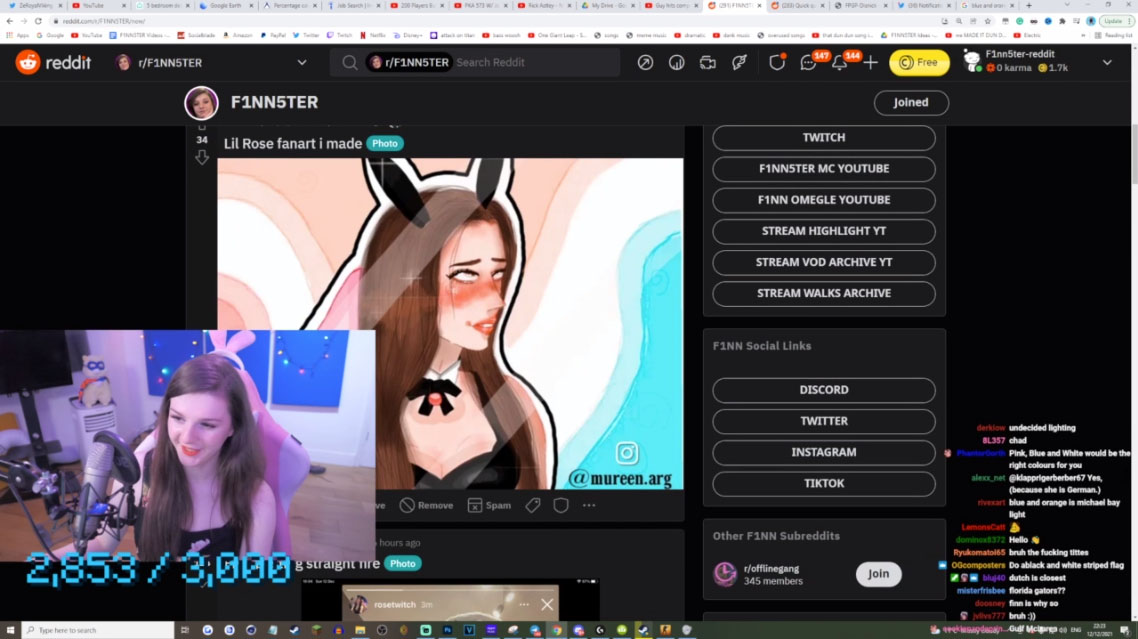
Task: Expand the F1nn5ter-reddit user menu
Action: click(x=1107, y=62)
